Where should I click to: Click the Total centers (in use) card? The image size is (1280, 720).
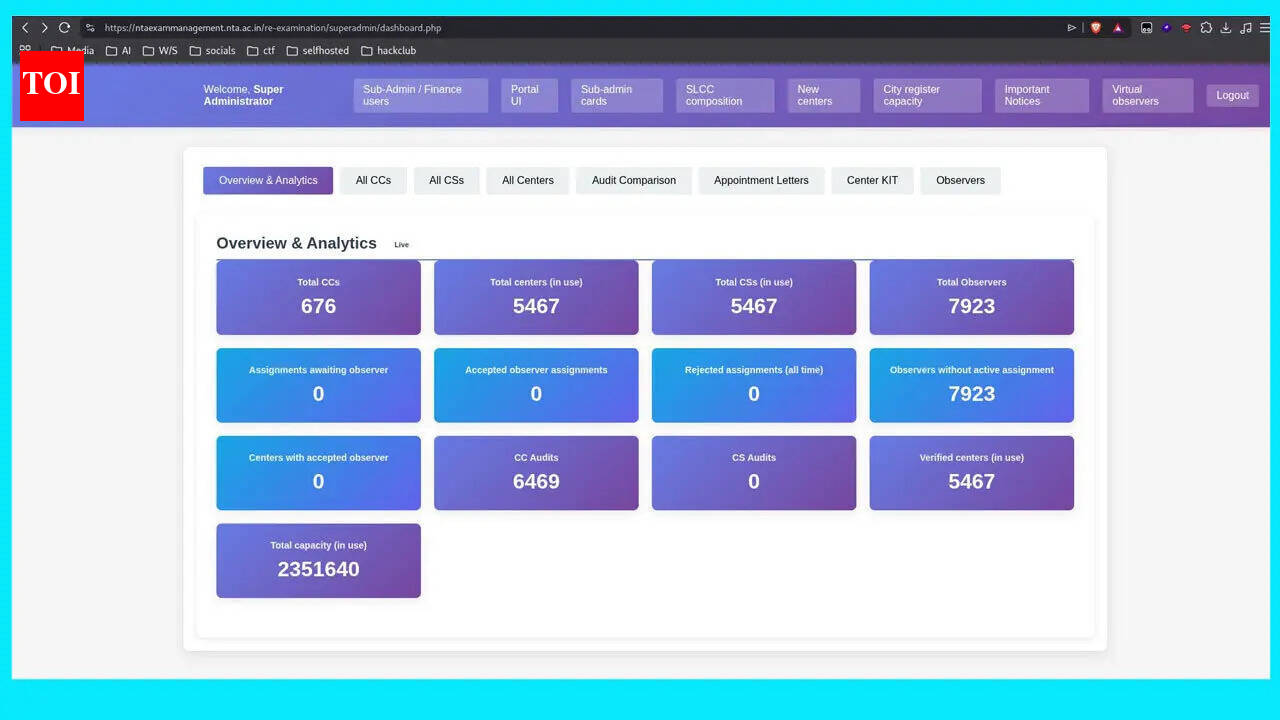536,297
